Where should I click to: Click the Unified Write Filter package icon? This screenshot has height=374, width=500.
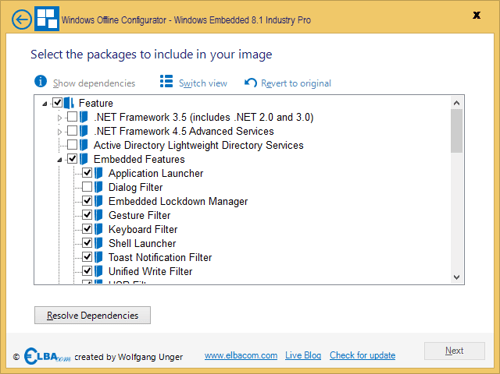click(98, 271)
